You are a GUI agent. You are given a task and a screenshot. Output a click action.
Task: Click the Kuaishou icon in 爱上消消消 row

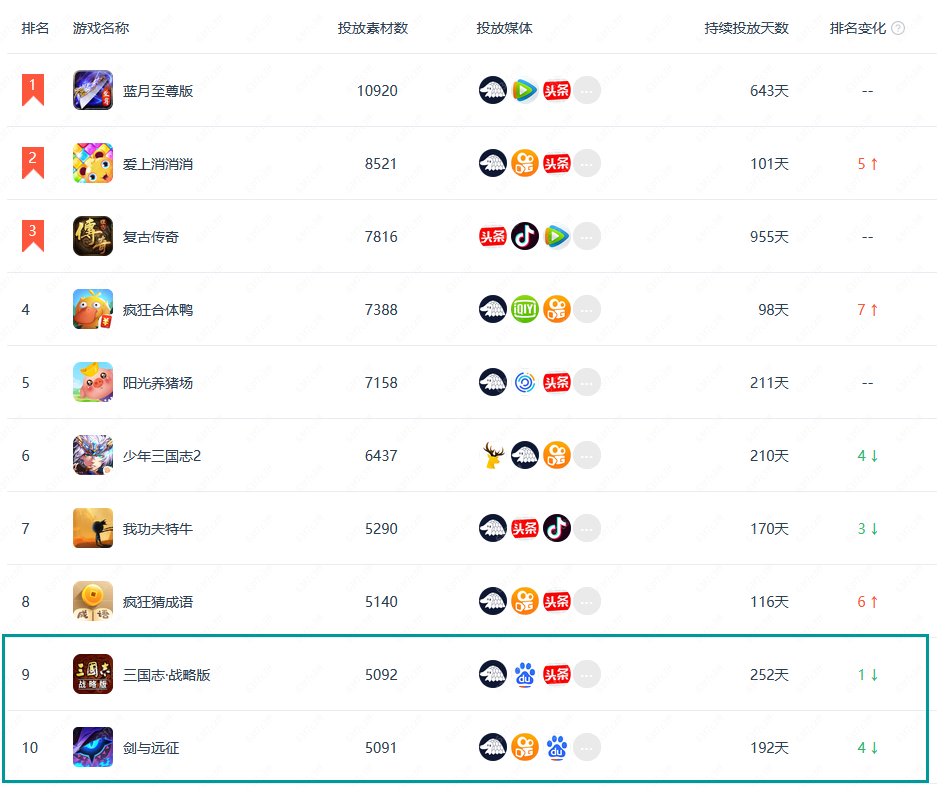tap(525, 163)
